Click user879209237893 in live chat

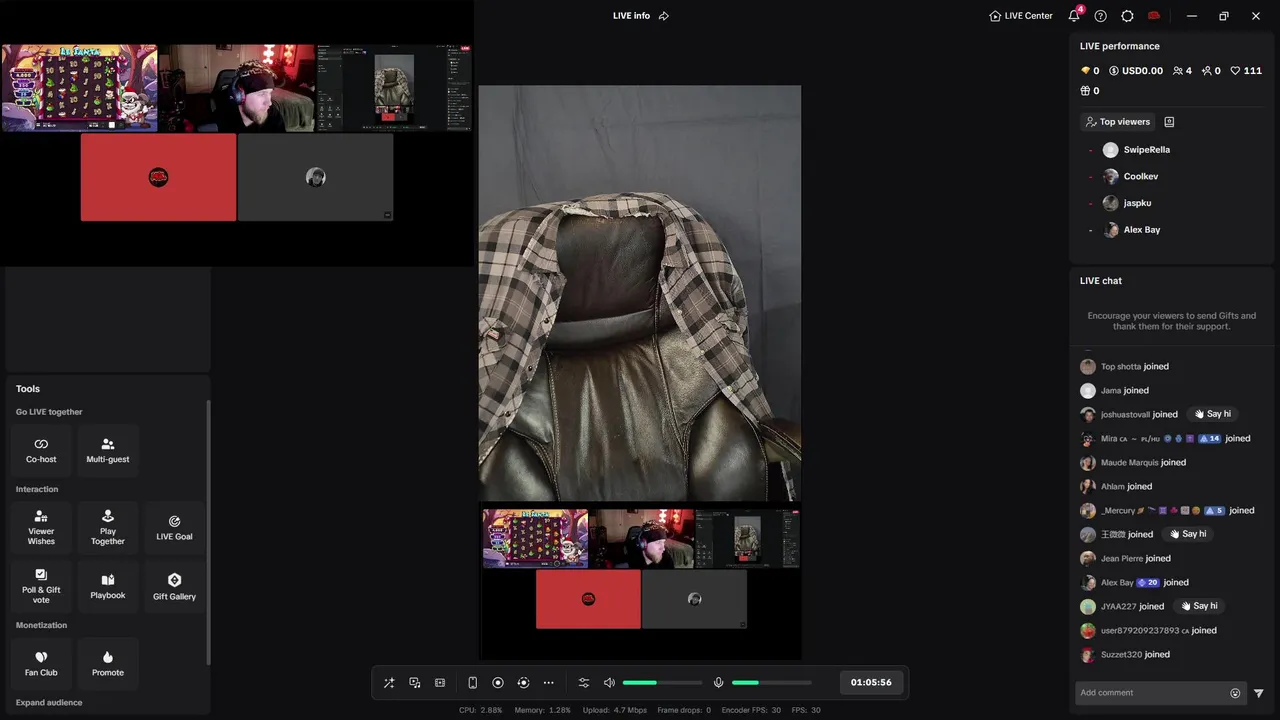tap(1140, 631)
